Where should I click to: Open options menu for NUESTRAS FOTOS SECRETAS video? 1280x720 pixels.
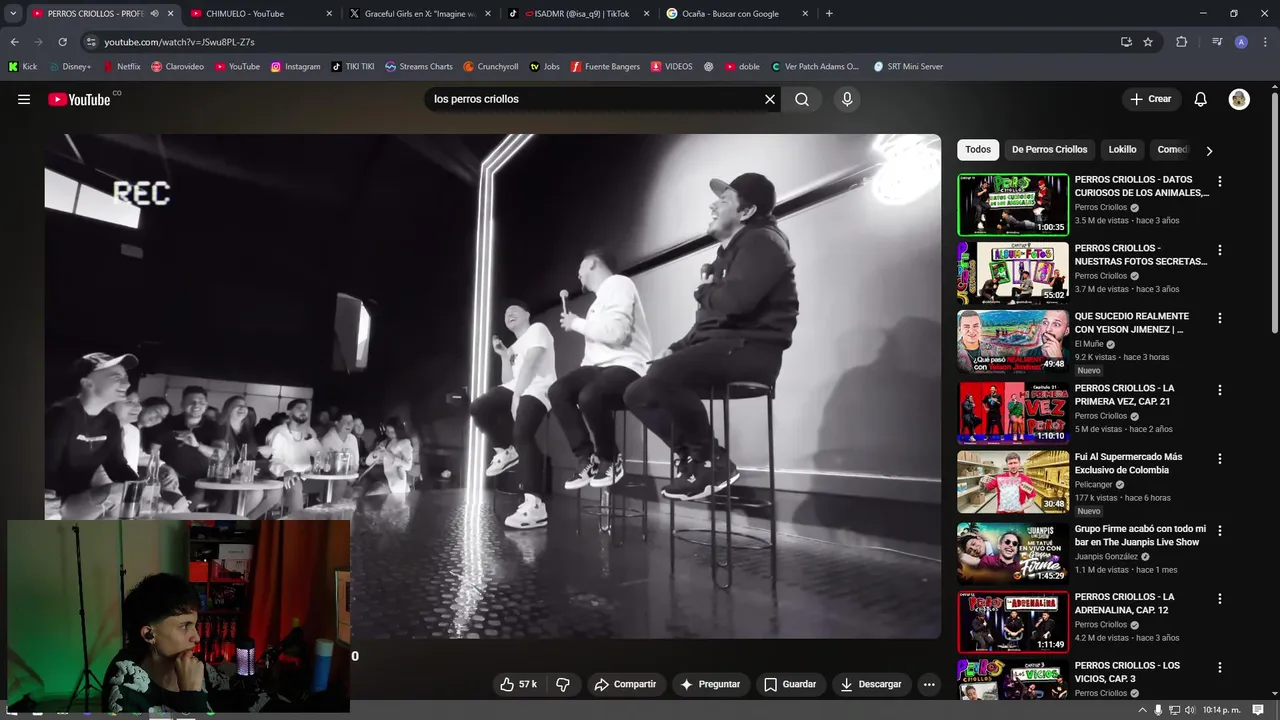coord(1219,250)
